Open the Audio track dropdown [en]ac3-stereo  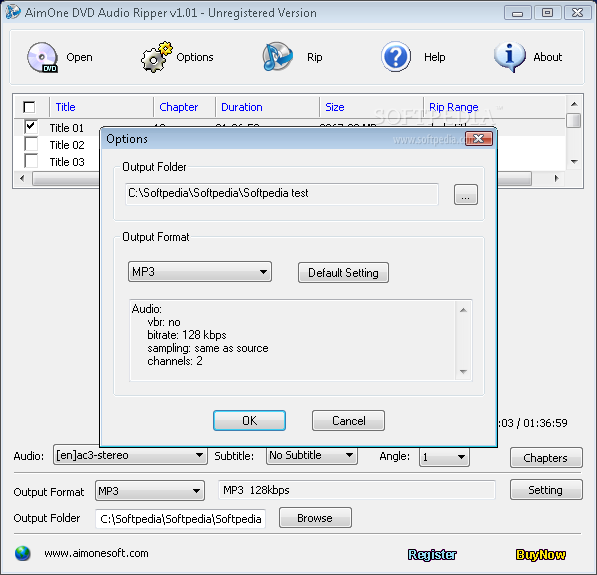[130, 455]
